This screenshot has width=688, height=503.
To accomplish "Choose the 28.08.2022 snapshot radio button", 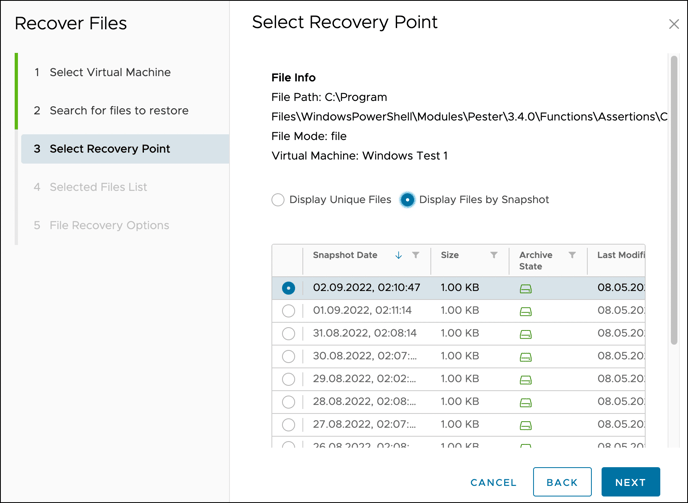I will 288,402.
